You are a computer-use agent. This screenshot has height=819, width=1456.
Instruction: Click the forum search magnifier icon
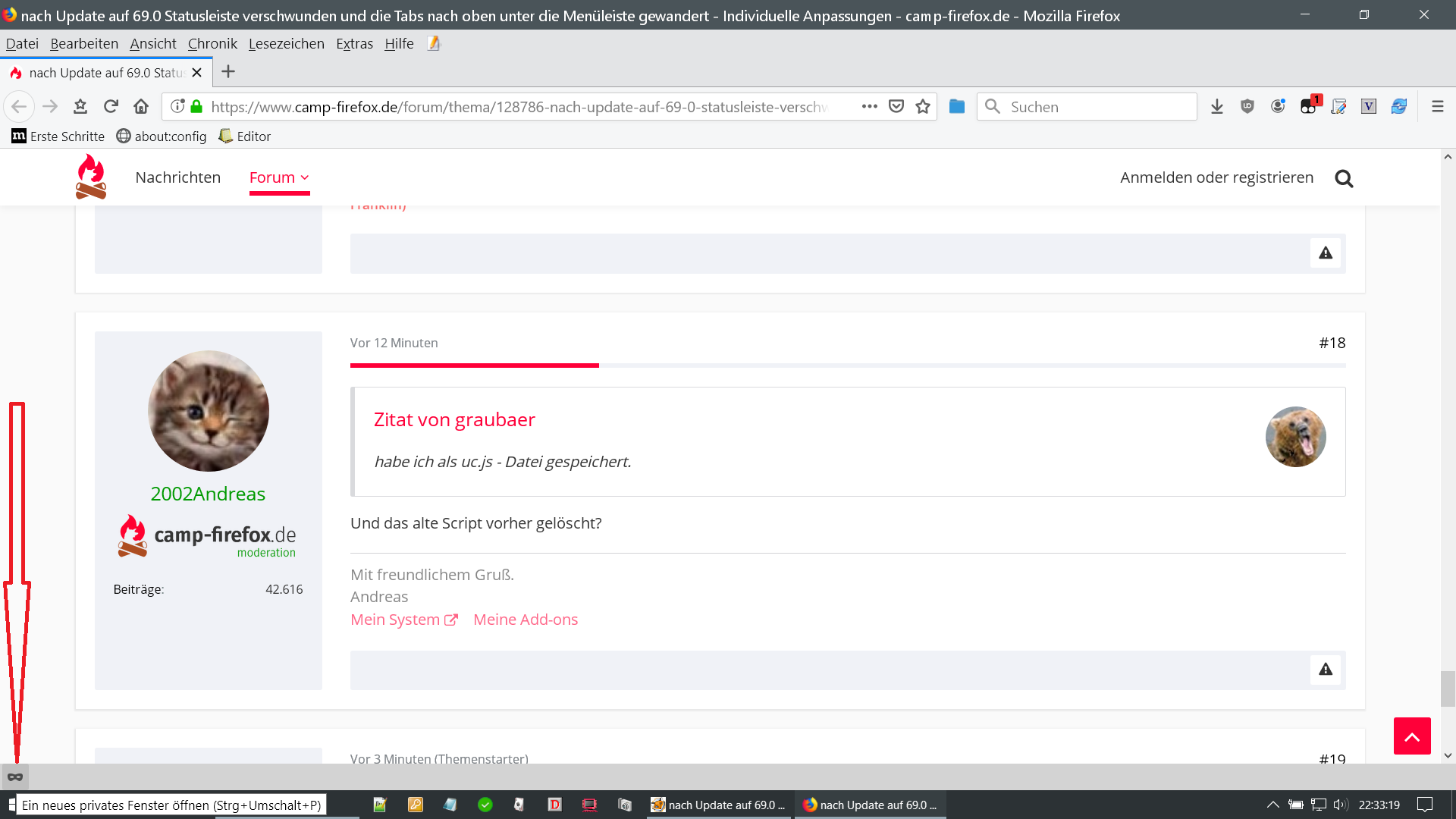point(1344,178)
